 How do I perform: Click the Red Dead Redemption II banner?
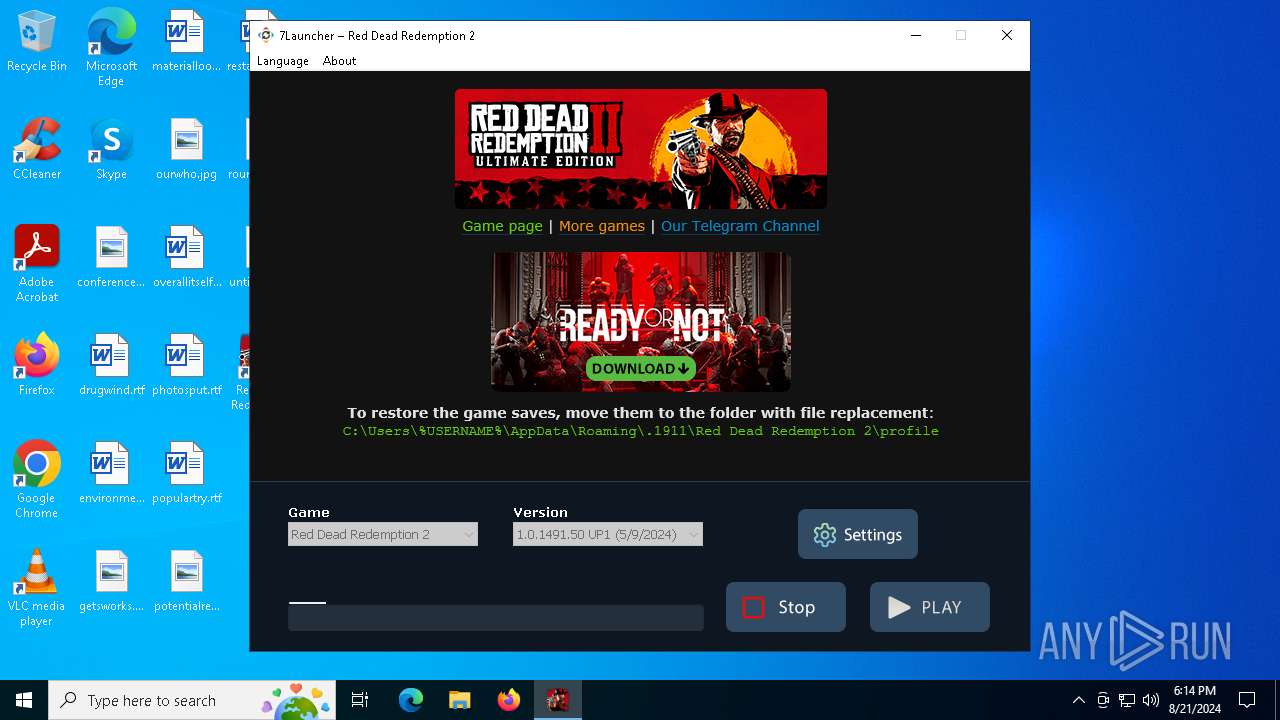pyautogui.click(x=641, y=149)
